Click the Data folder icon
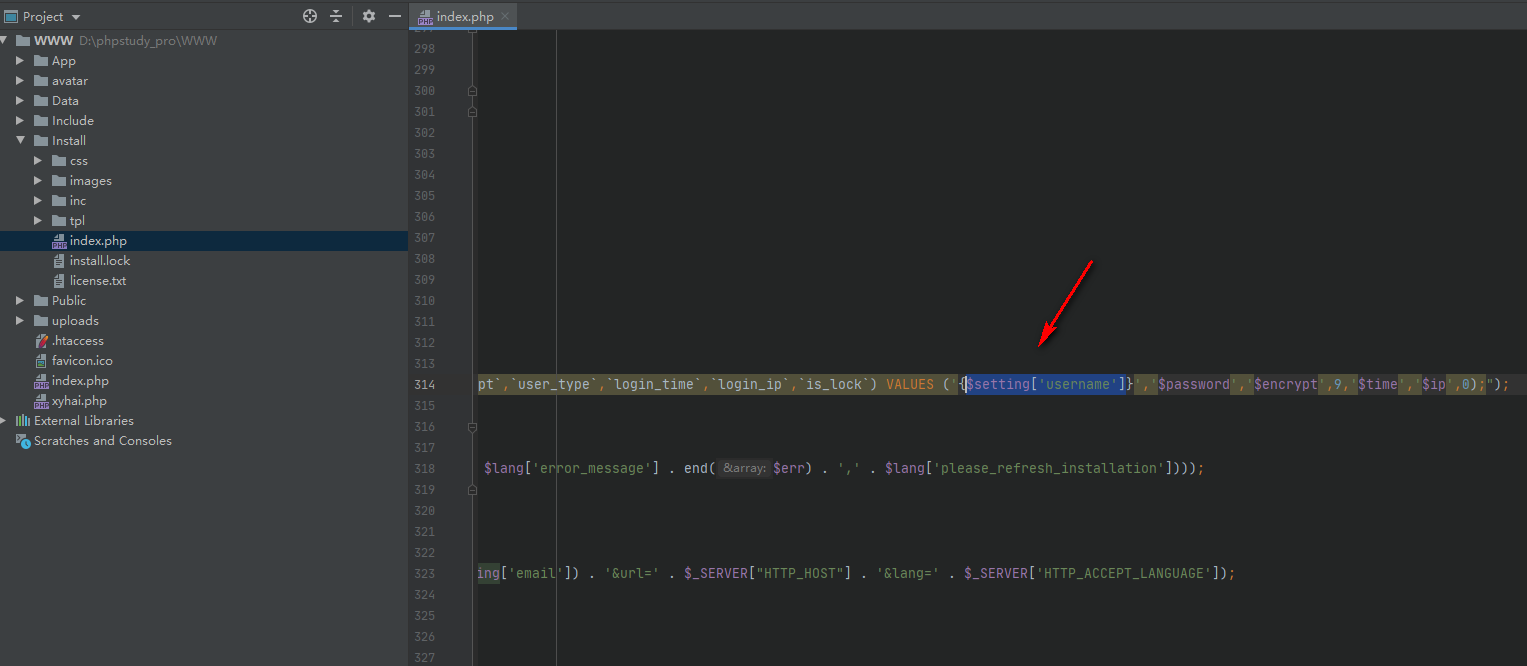The image size is (1527, 666). pos(41,101)
